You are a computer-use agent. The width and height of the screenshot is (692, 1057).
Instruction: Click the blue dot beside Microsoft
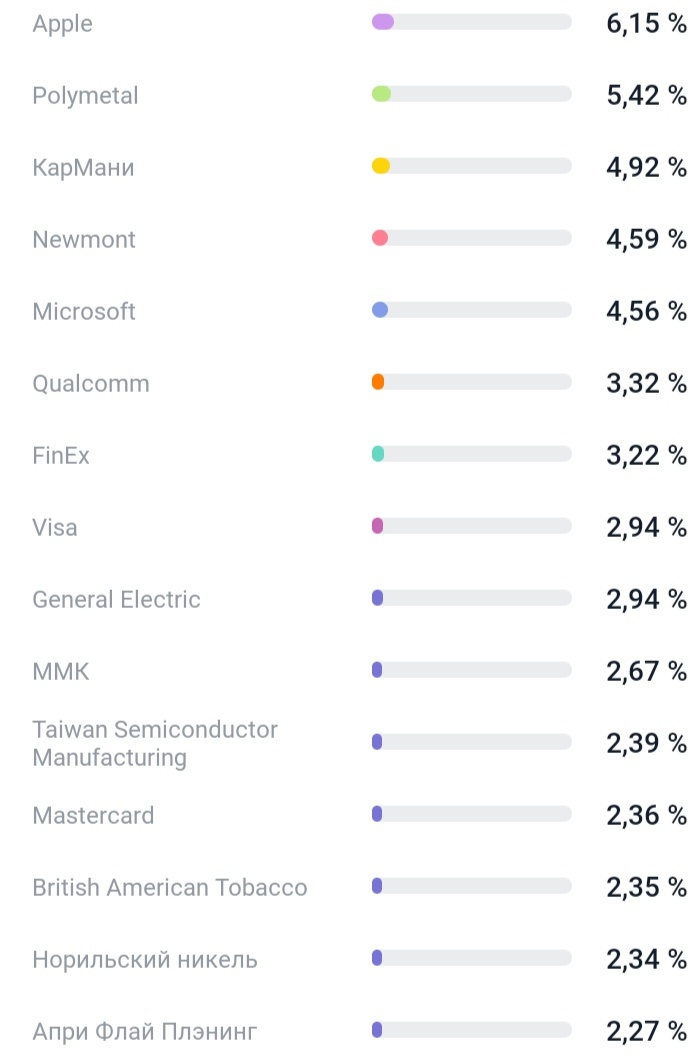click(381, 309)
